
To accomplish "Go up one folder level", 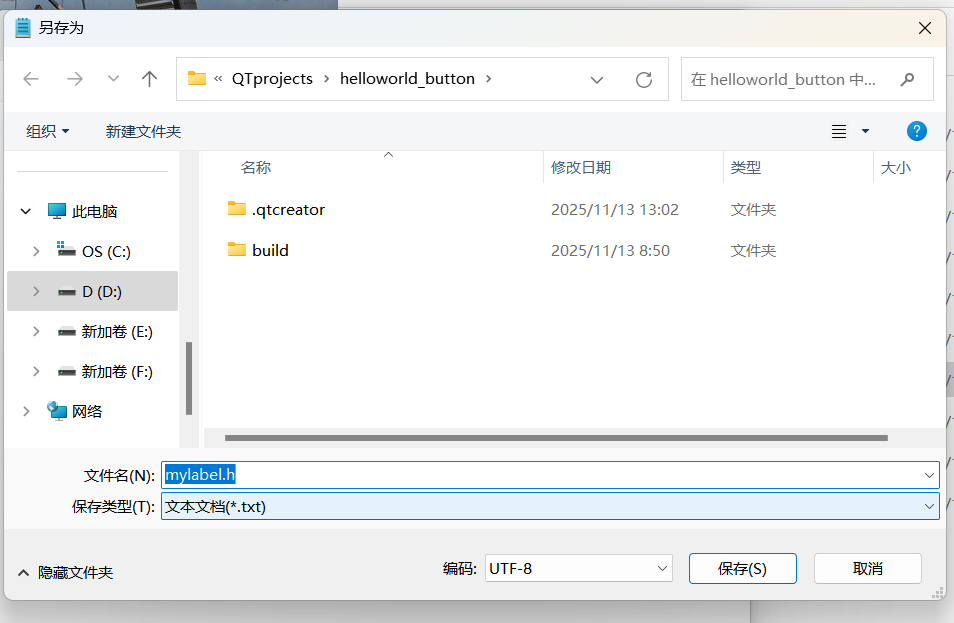I will (149, 79).
